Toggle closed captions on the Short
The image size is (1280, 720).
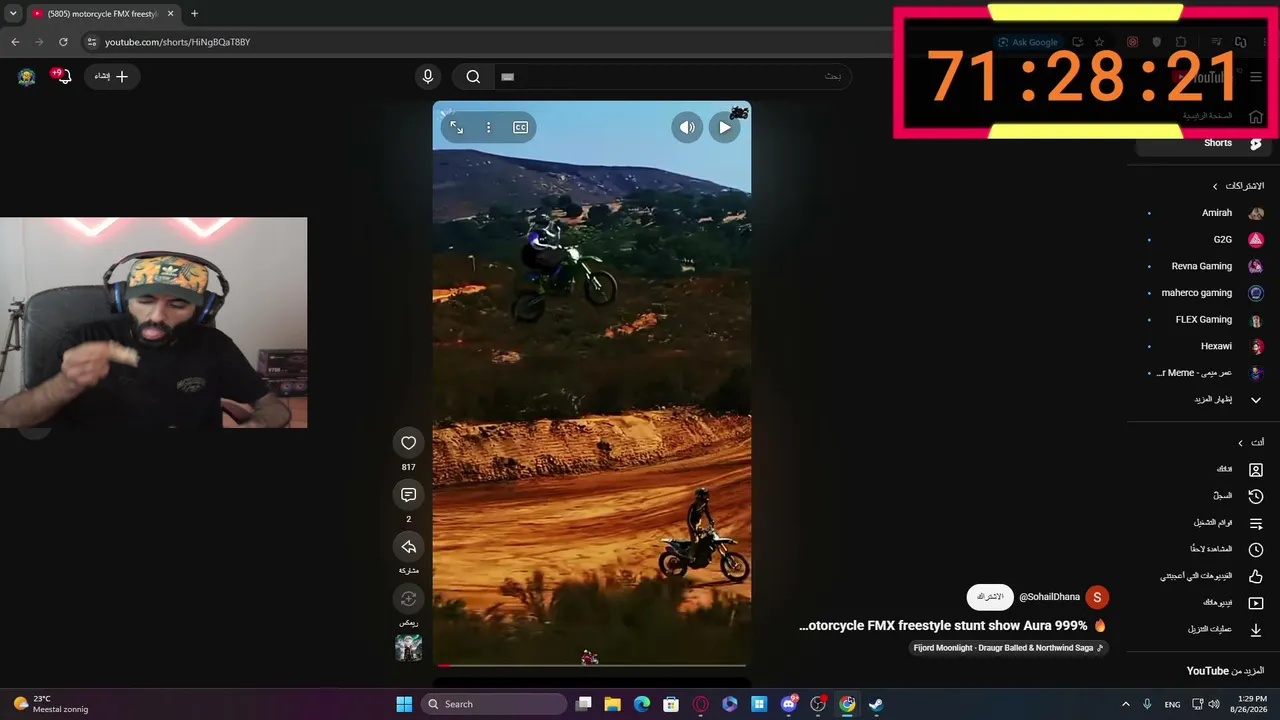coord(520,127)
